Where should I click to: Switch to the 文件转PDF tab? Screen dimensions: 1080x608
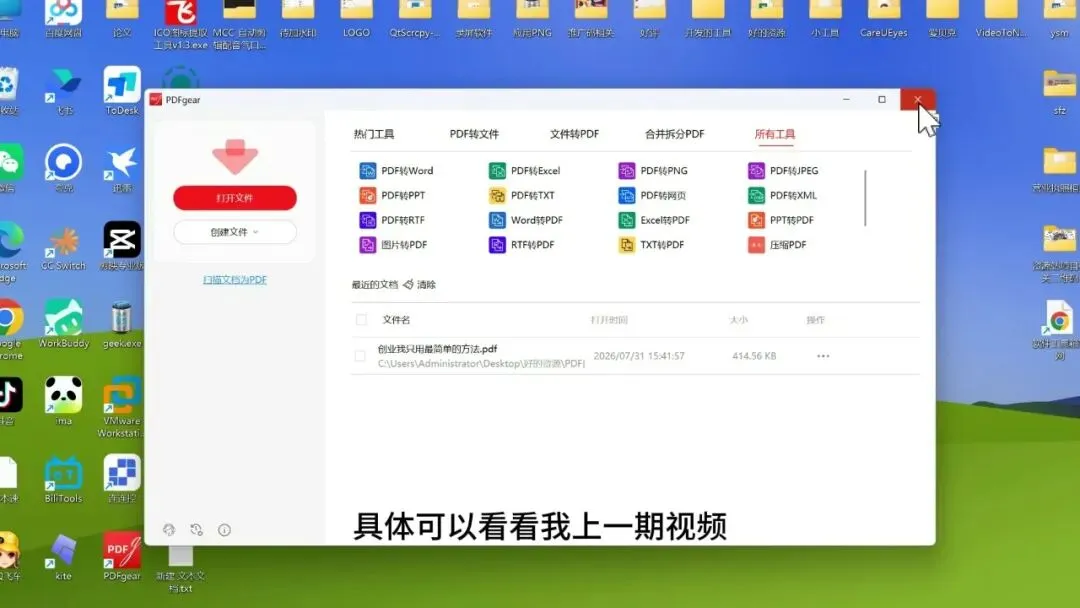pyautogui.click(x=574, y=134)
